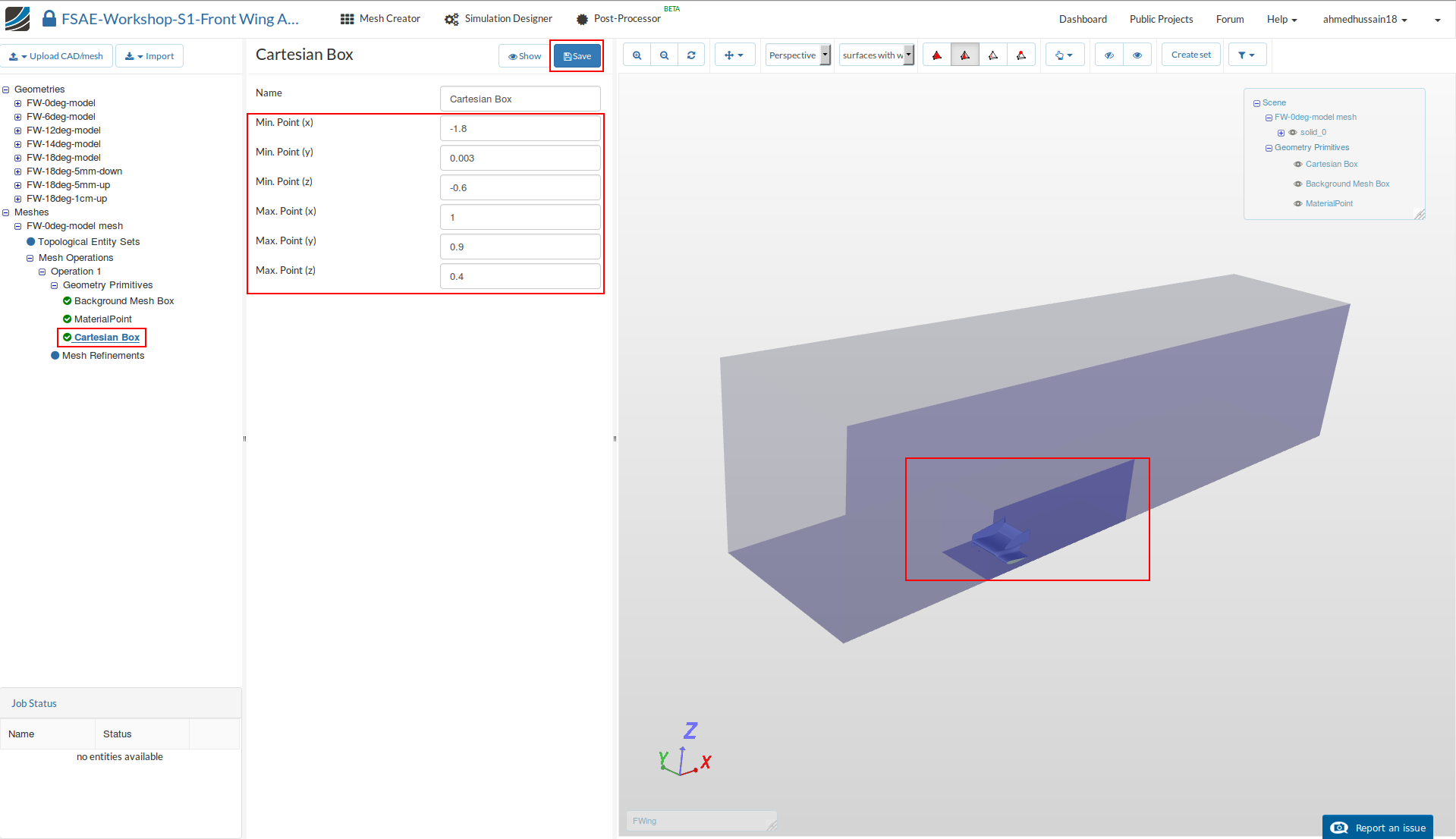Click the show all eye icon in toolbar
The height and width of the screenshot is (839, 1456).
point(1137,55)
